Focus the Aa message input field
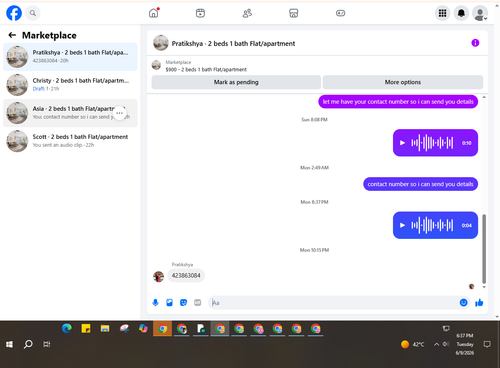 click(x=333, y=303)
